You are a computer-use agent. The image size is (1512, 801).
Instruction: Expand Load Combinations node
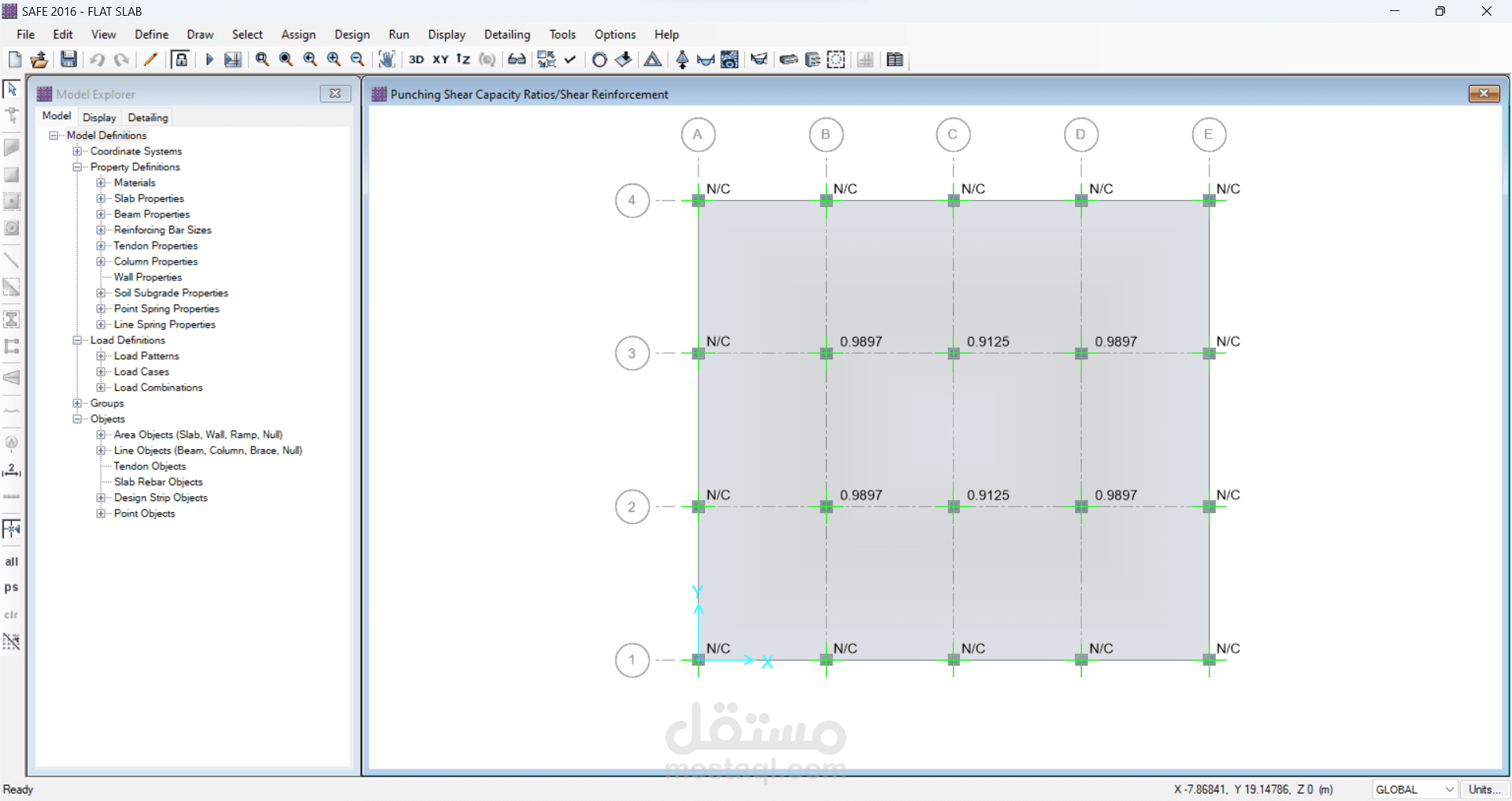[101, 388]
